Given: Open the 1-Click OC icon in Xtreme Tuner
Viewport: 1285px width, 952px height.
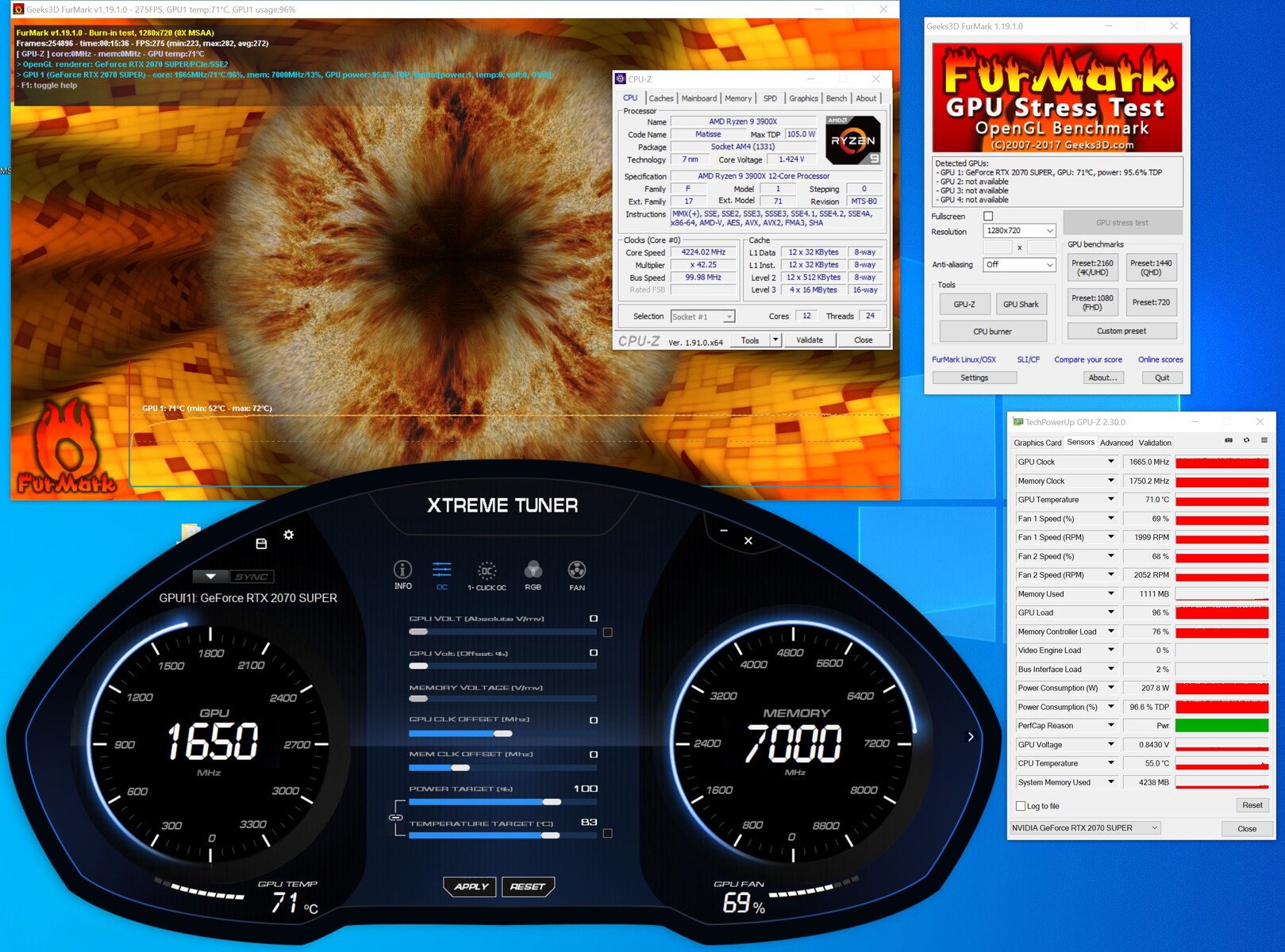Looking at the screenshot, I should pyautogui.click(x=487, y=574).
